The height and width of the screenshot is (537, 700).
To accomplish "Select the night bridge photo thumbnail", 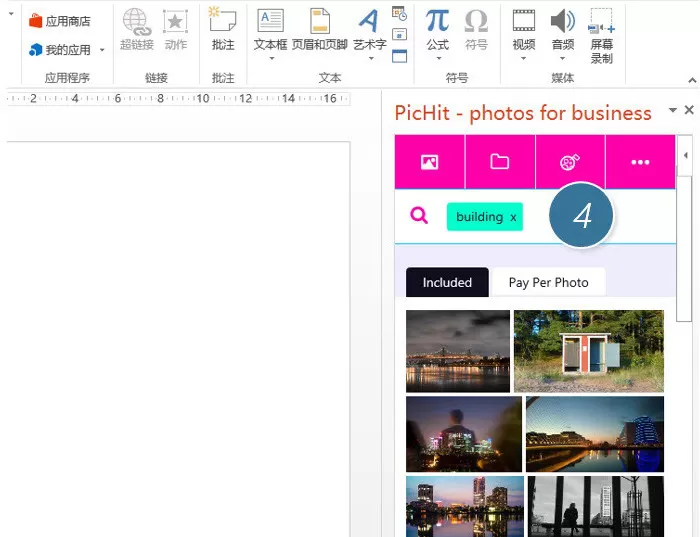I will point(458,351).
